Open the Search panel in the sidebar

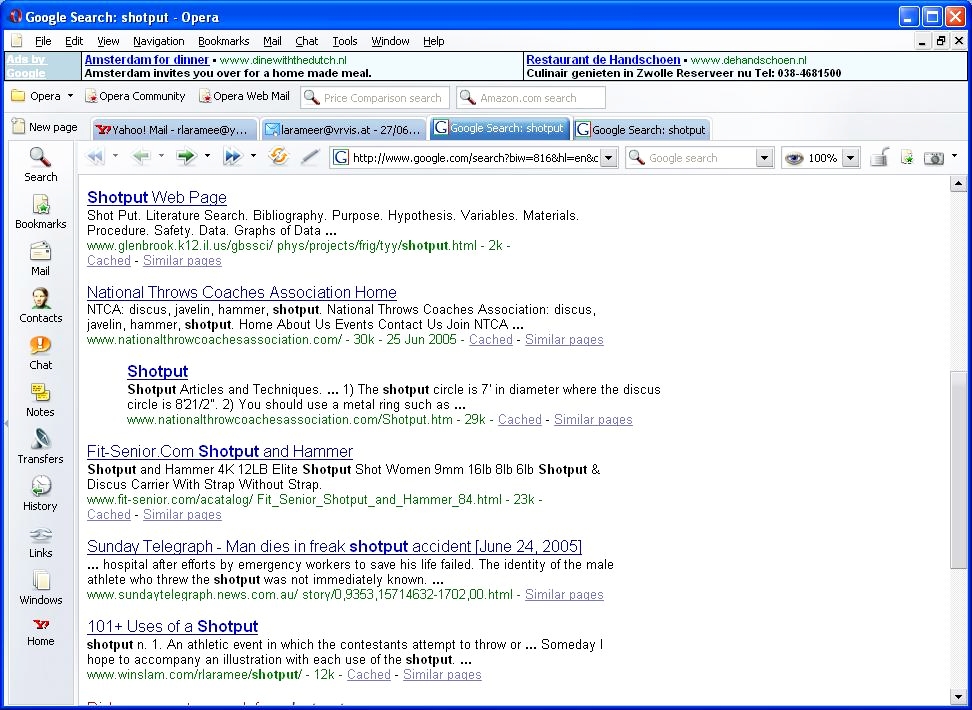(x=41, y=164)
